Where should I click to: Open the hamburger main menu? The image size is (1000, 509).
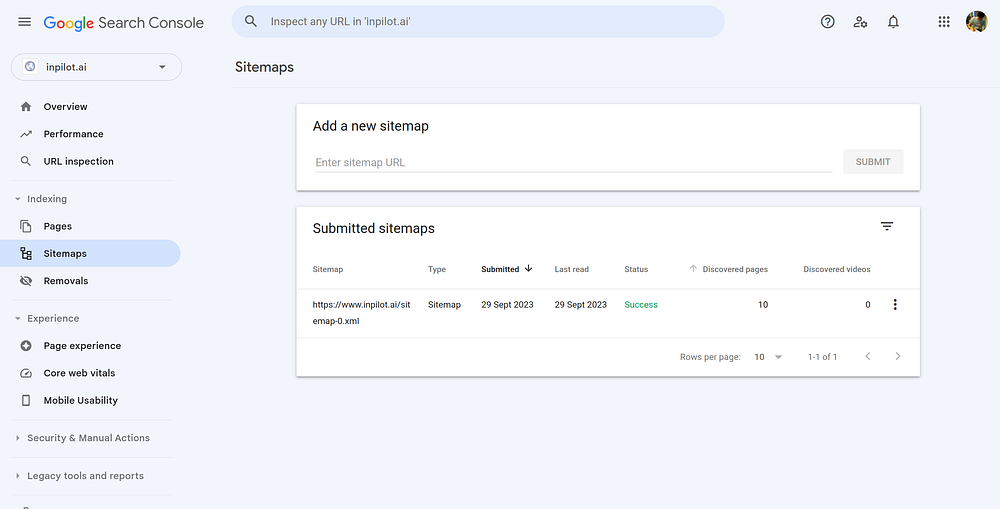click(25, 22)
